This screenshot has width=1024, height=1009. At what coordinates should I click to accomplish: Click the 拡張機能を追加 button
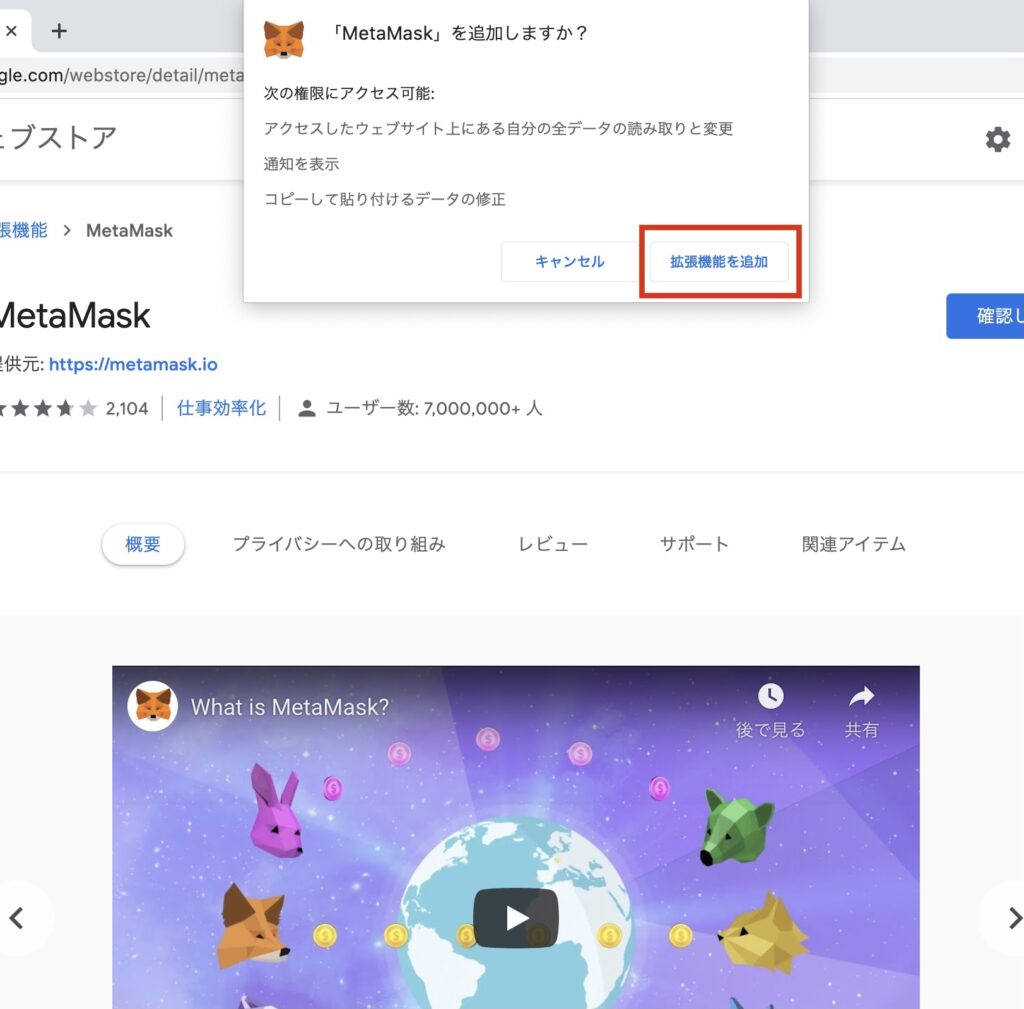(719, 262)
